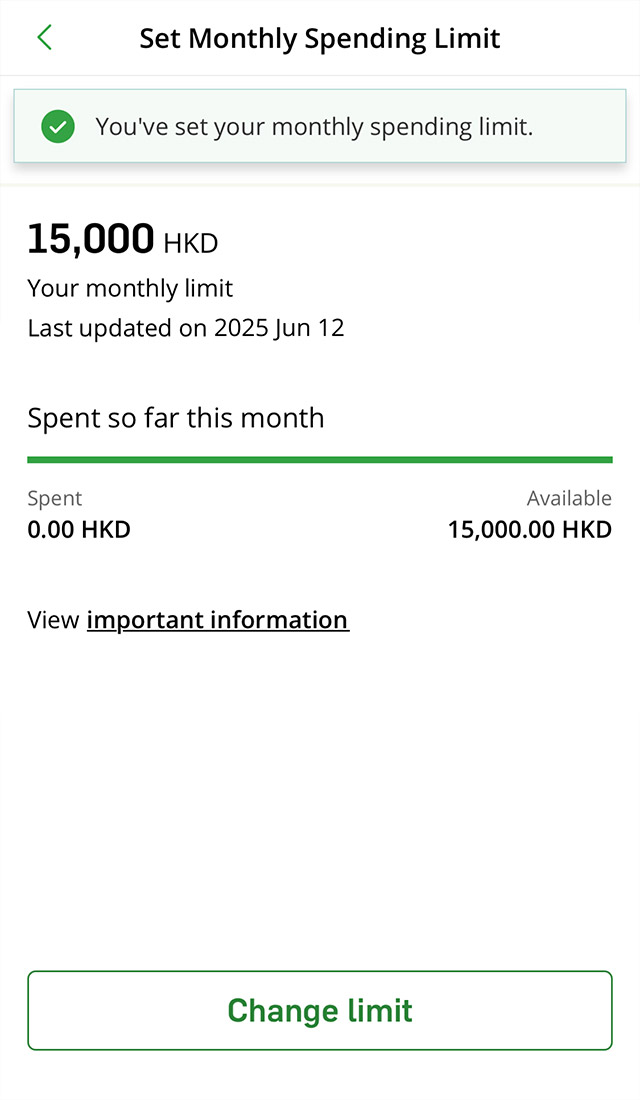Tap the Set Monthly Spending Limit title
Screen dimensions: 640x1100
pos(320,39)
